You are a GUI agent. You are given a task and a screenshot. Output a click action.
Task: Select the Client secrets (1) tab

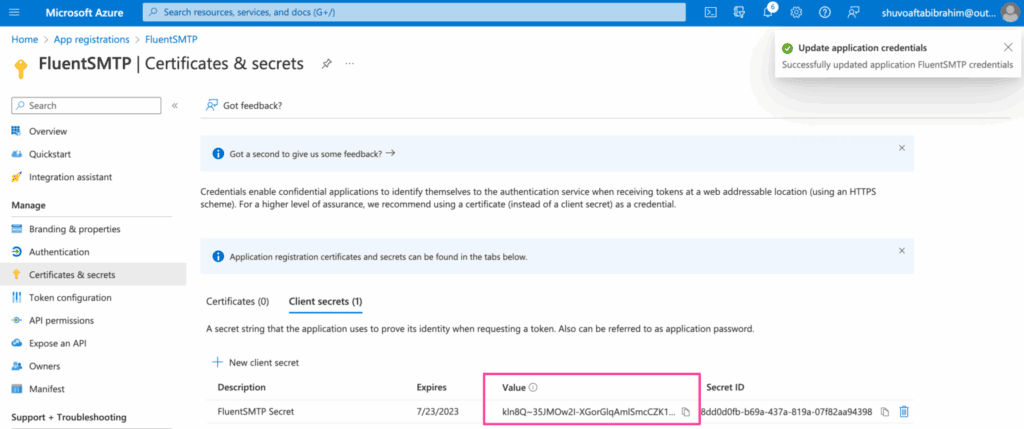[x=326, y=302]
